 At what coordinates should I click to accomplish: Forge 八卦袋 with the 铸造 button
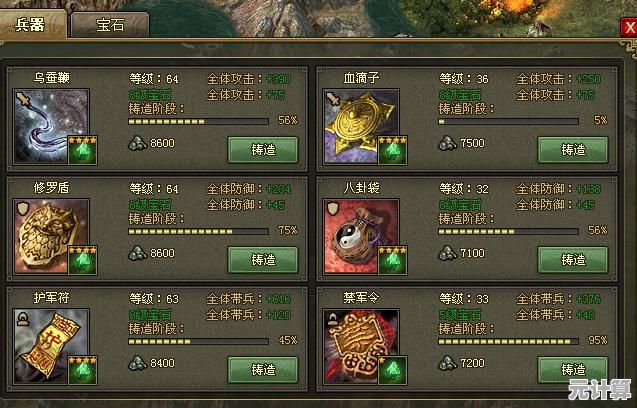pos(573,259)
